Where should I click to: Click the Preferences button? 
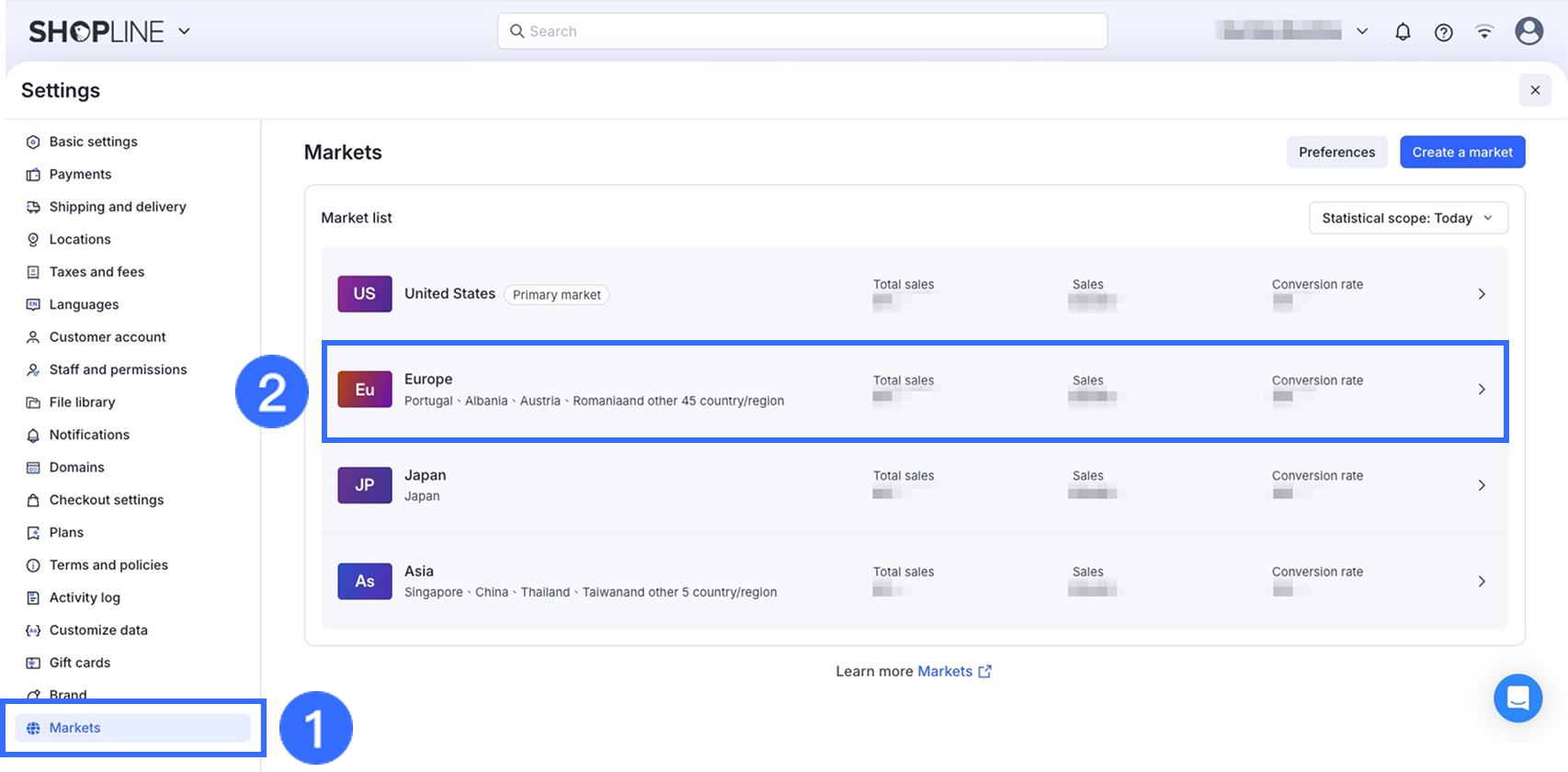[x=1336, y=153]
